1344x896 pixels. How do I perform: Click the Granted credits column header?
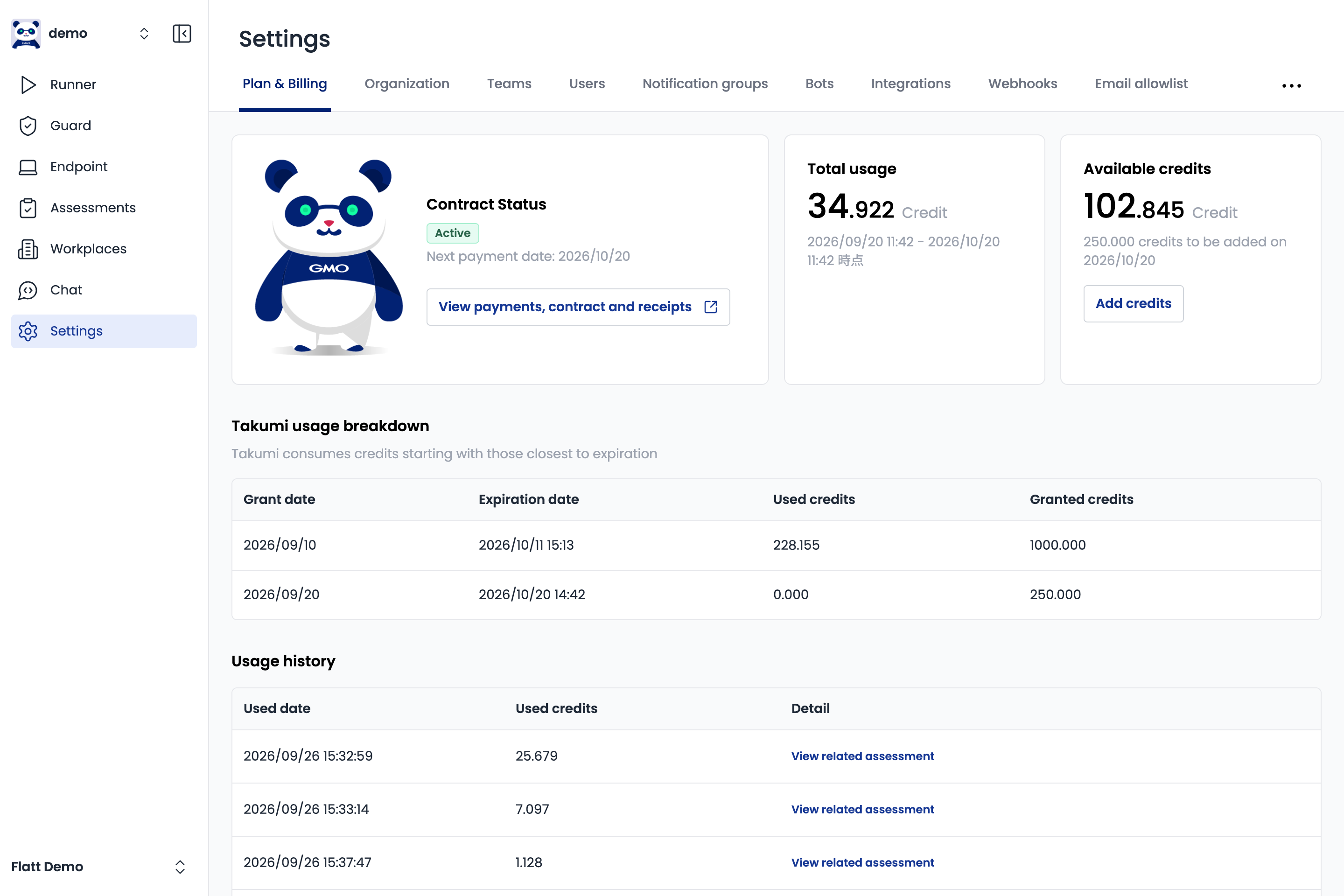[1082, 499]
